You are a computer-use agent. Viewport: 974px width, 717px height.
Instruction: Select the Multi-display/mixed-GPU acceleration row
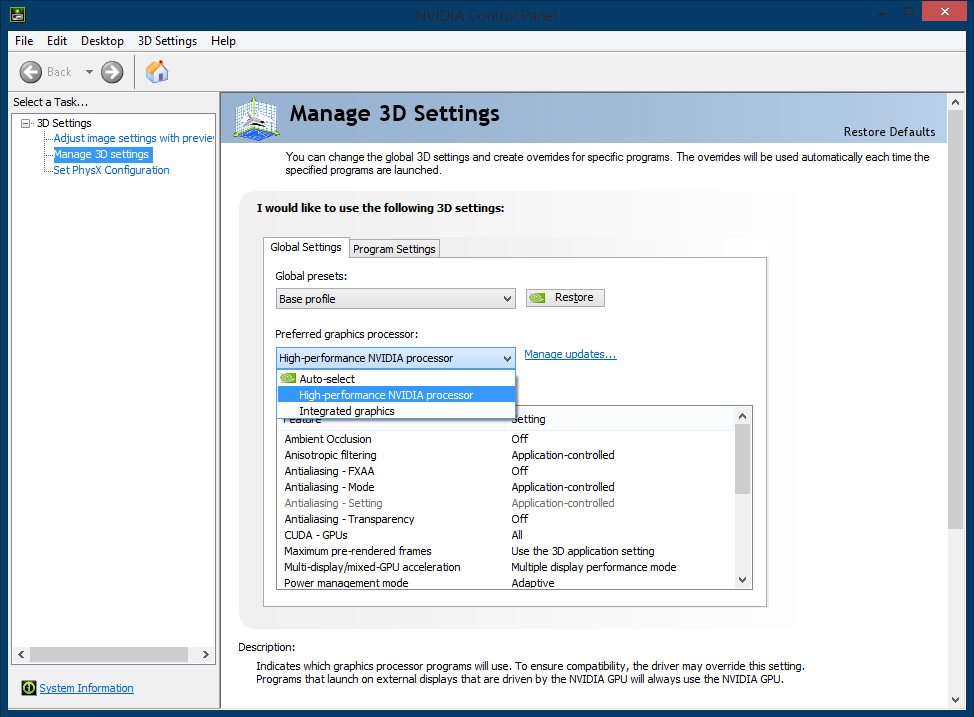click(x=506, y=567)
